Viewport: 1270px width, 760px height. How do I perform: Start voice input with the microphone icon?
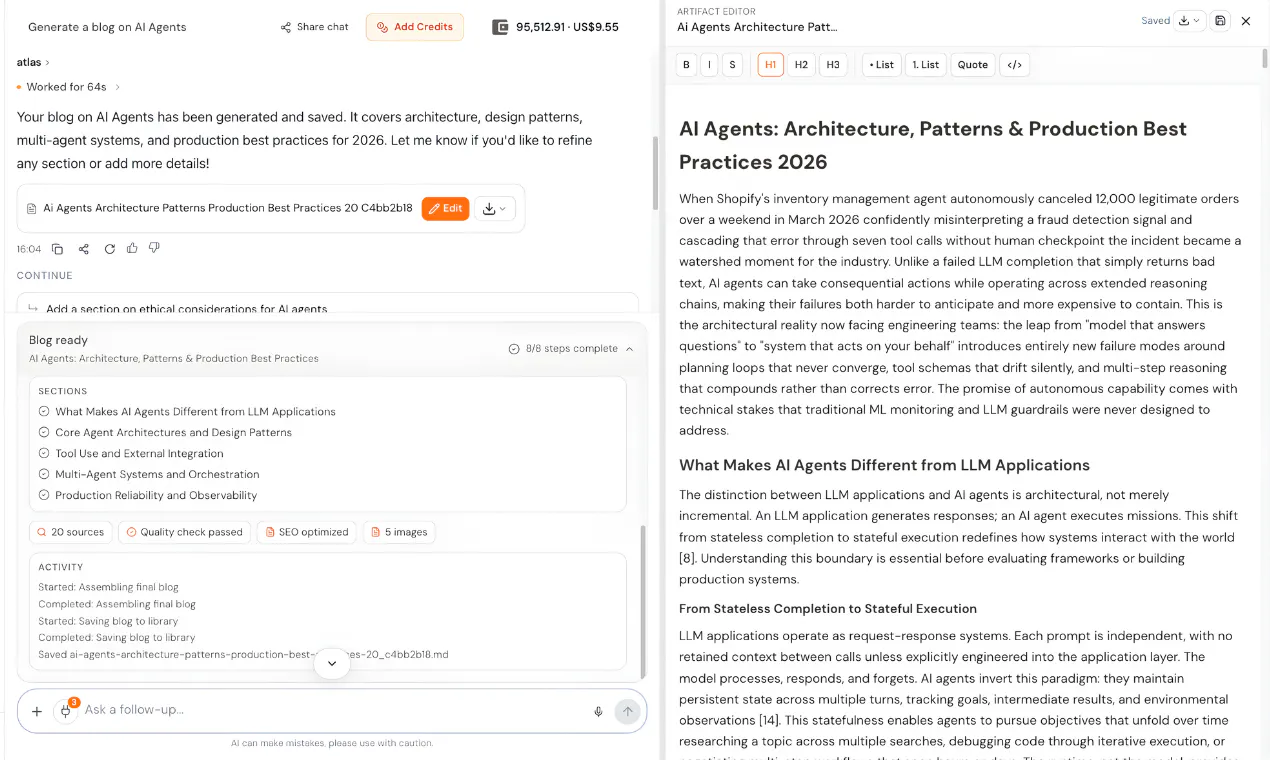tap(598, 711)
